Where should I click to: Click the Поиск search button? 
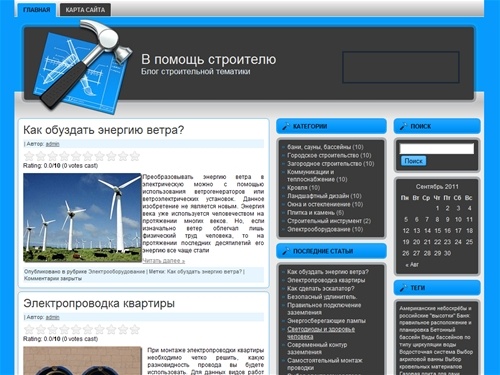[x=413, y=161]
